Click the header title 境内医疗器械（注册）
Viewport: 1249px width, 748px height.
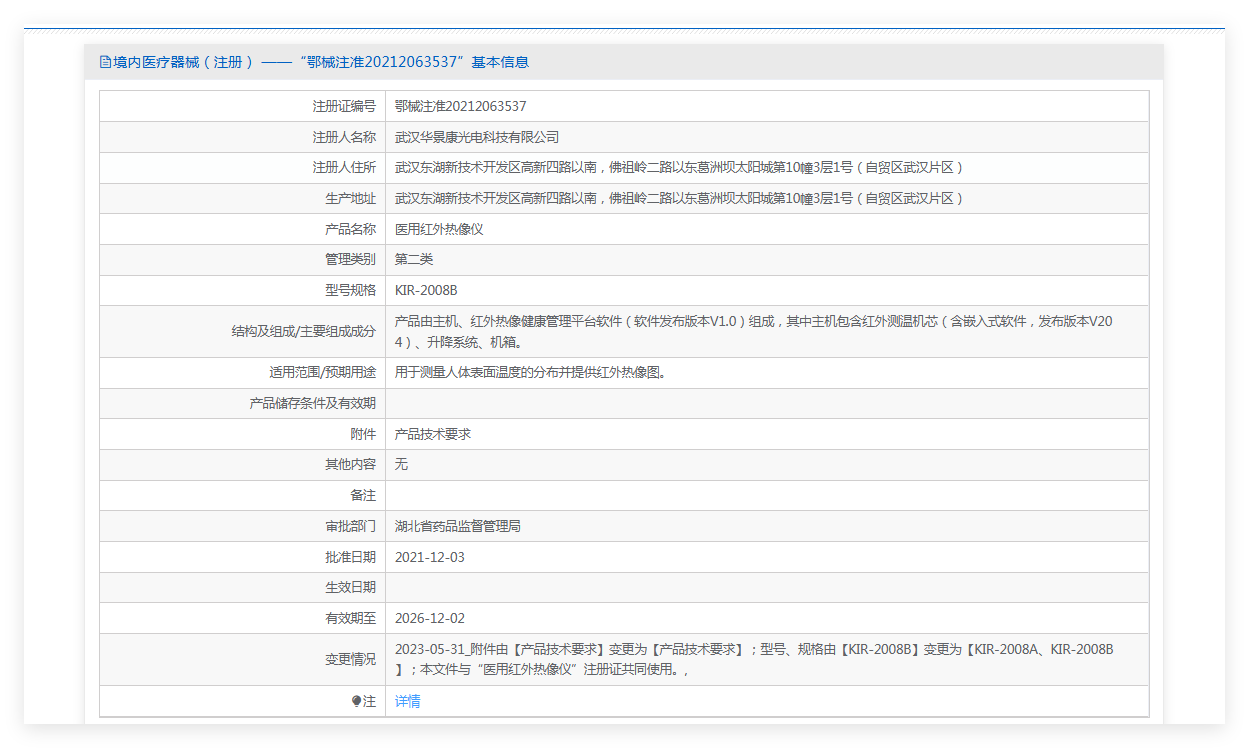184,62
